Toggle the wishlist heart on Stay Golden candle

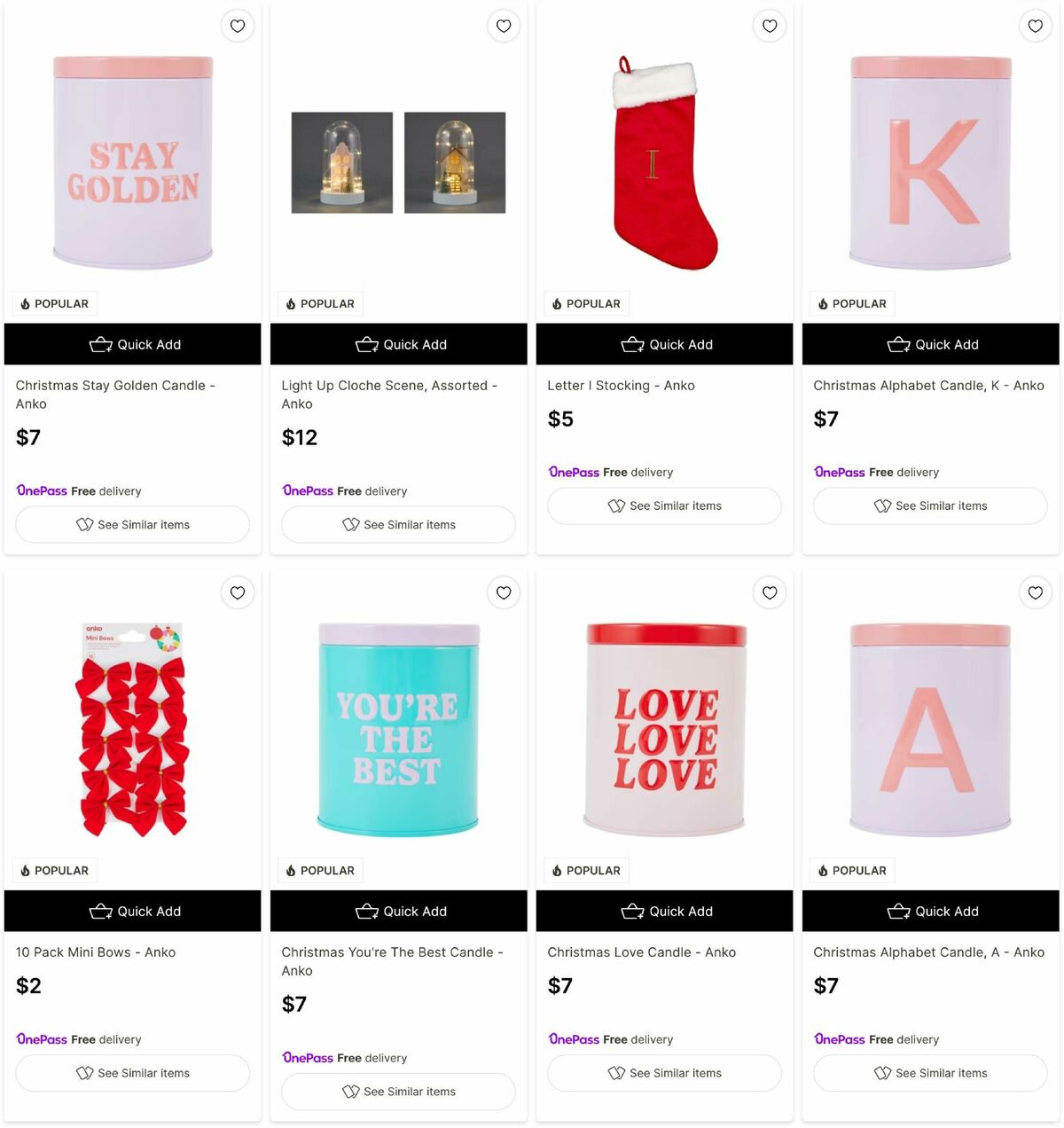237,26
